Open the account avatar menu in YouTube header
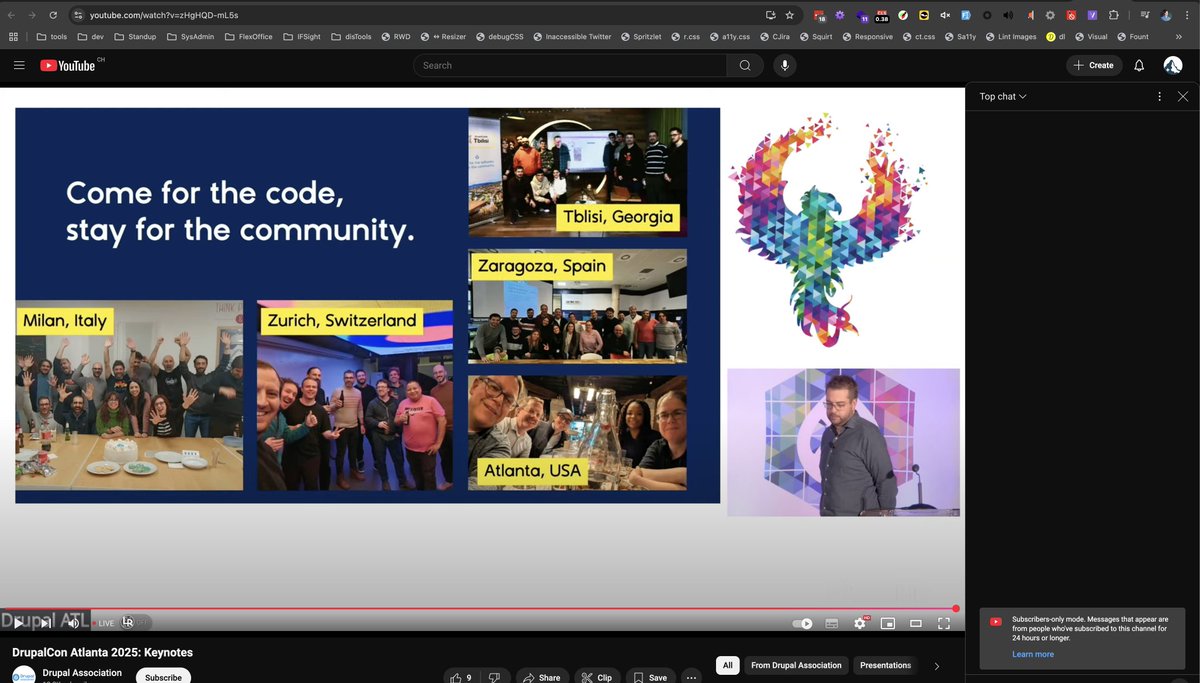Screen dimensions: 1200x683 point(1173,65)
